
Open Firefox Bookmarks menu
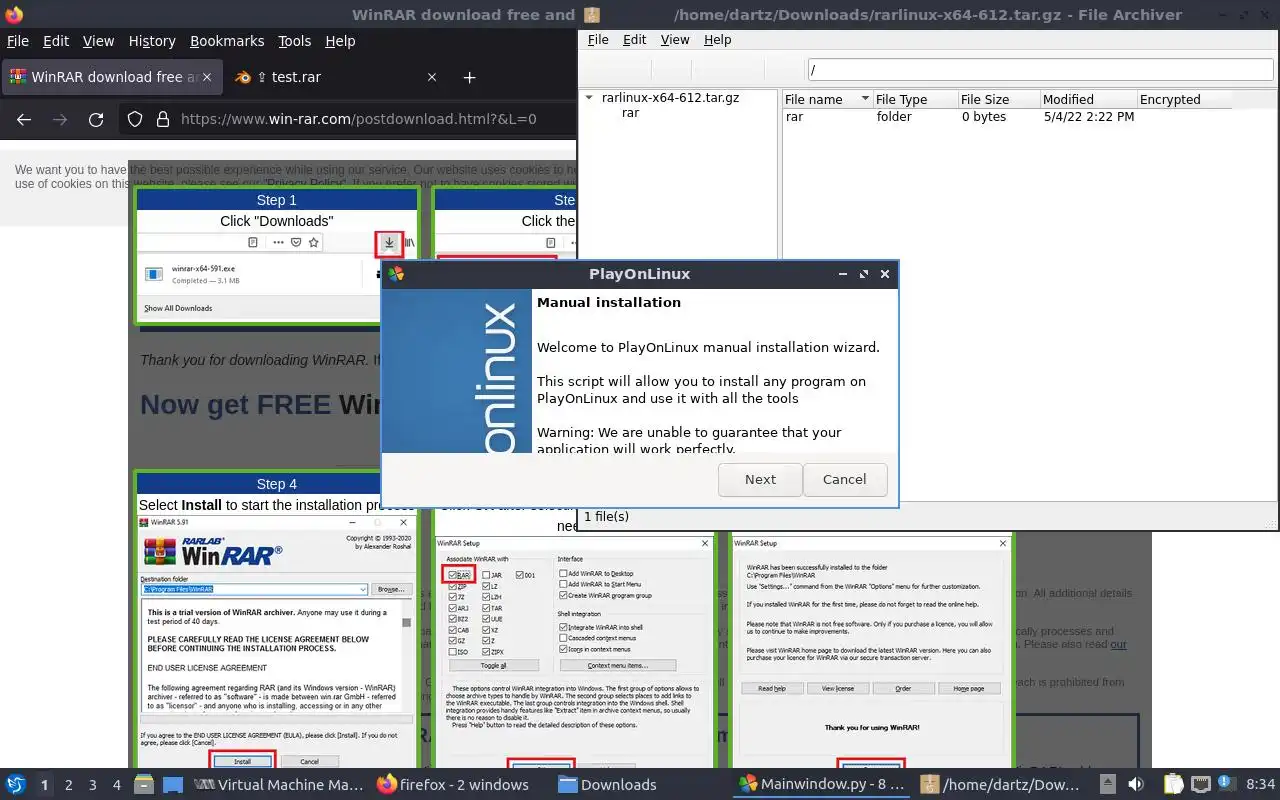click(227, 41)
